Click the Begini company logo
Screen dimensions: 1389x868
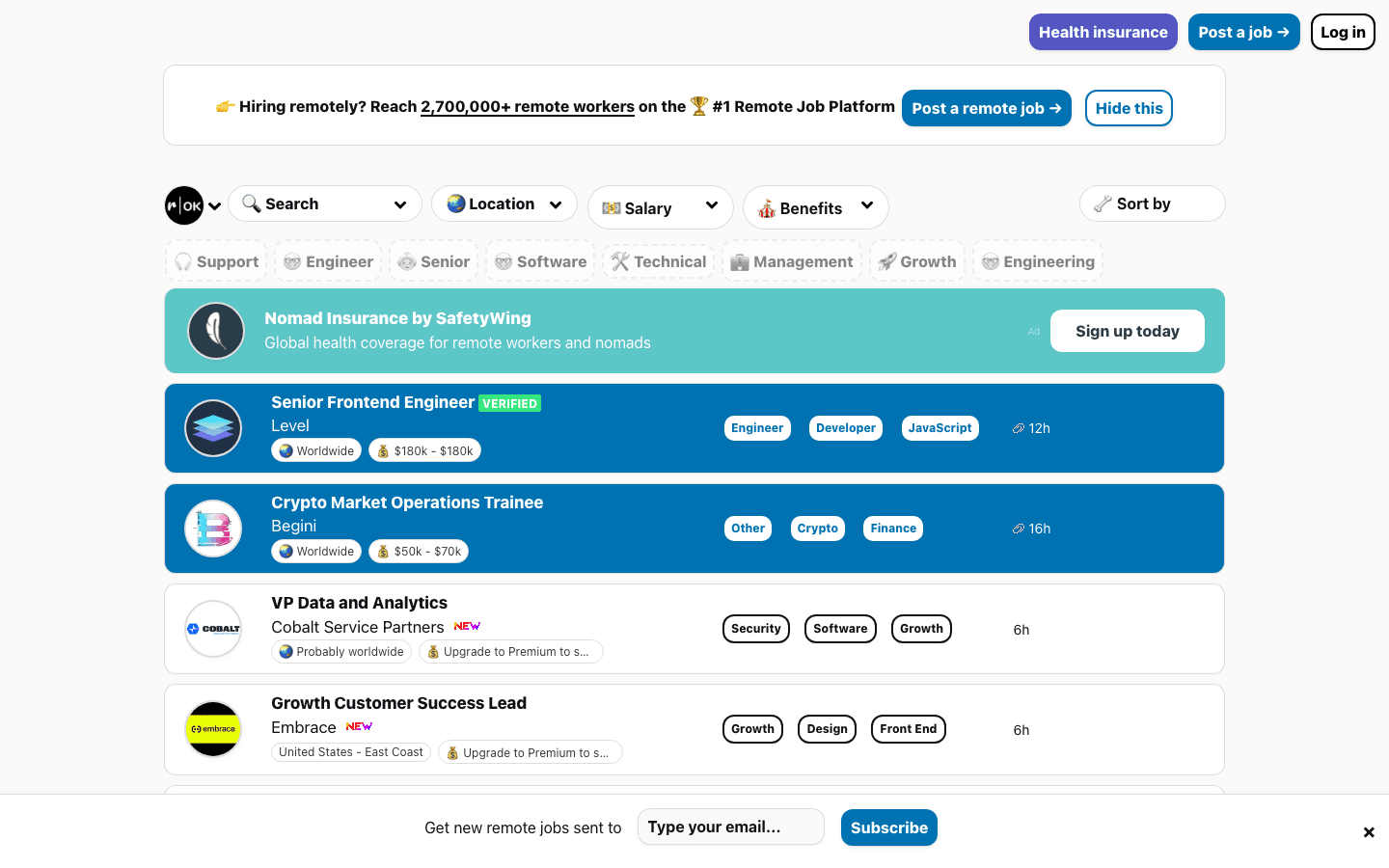213,529
